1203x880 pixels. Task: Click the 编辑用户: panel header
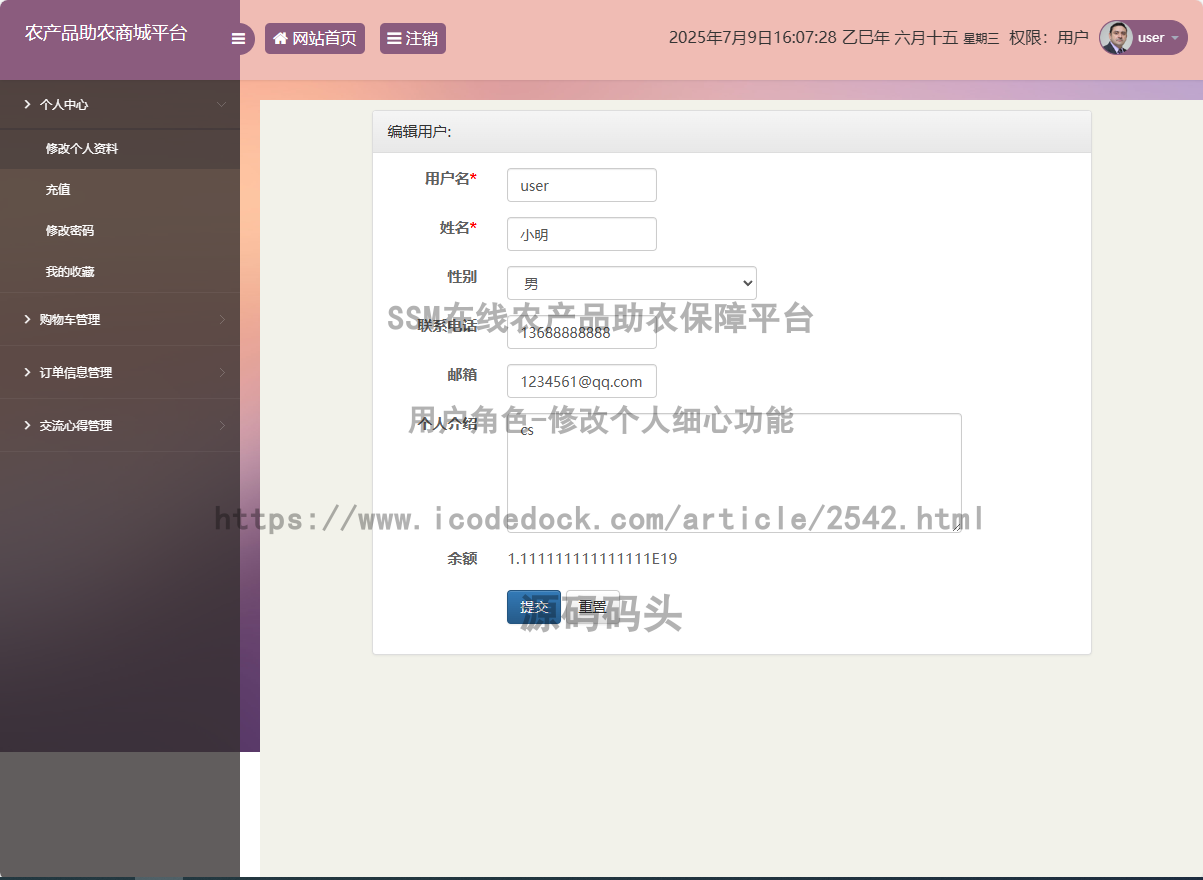pyautogui.click(x=732, y=132)
